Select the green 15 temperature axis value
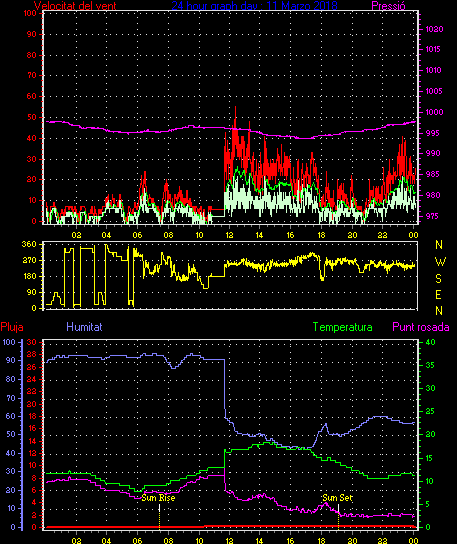Image resolution: width=457 pixels, height=544 pixels. 430,458
